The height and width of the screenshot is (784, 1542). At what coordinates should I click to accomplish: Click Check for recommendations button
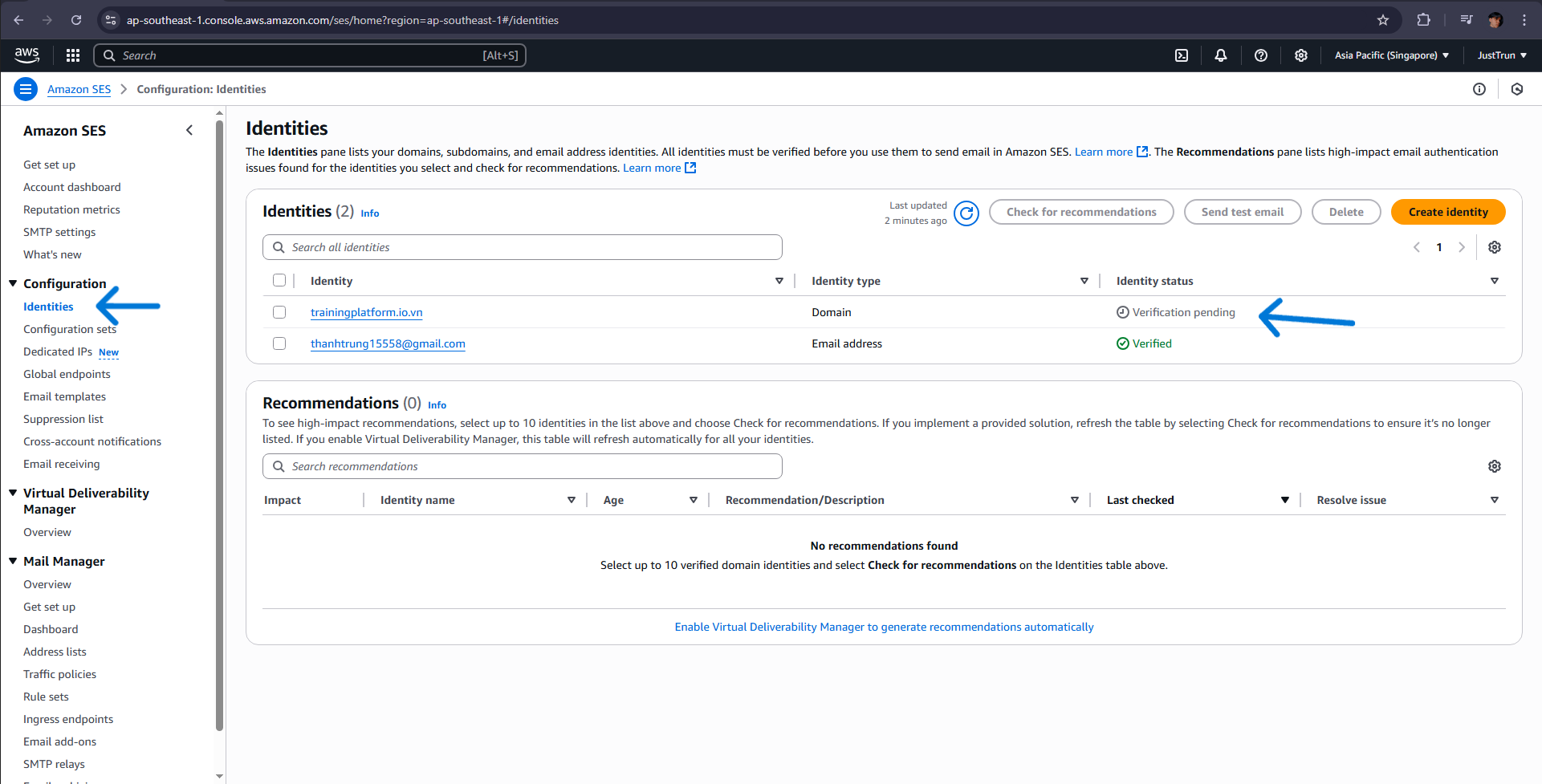pos(1081,212)
